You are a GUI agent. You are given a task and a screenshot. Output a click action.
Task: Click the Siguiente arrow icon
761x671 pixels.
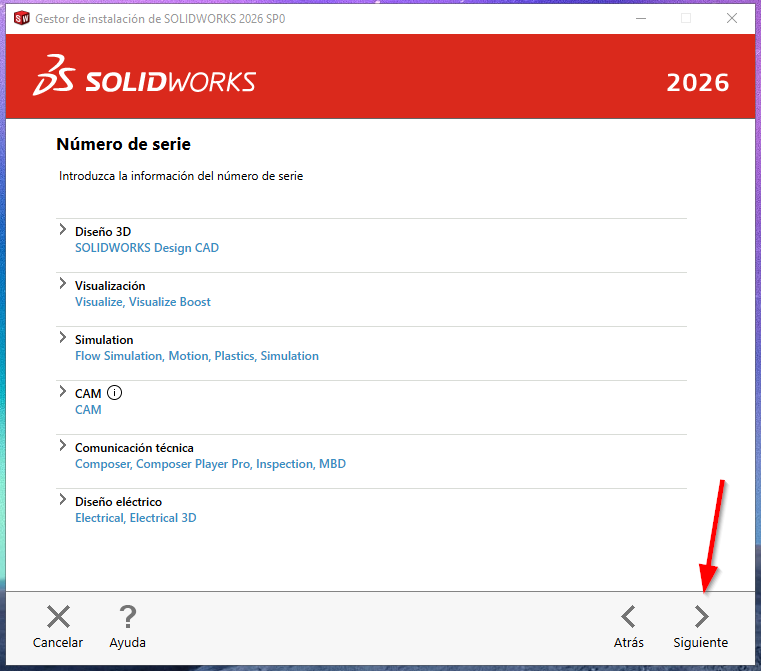(x=701, y=616)
